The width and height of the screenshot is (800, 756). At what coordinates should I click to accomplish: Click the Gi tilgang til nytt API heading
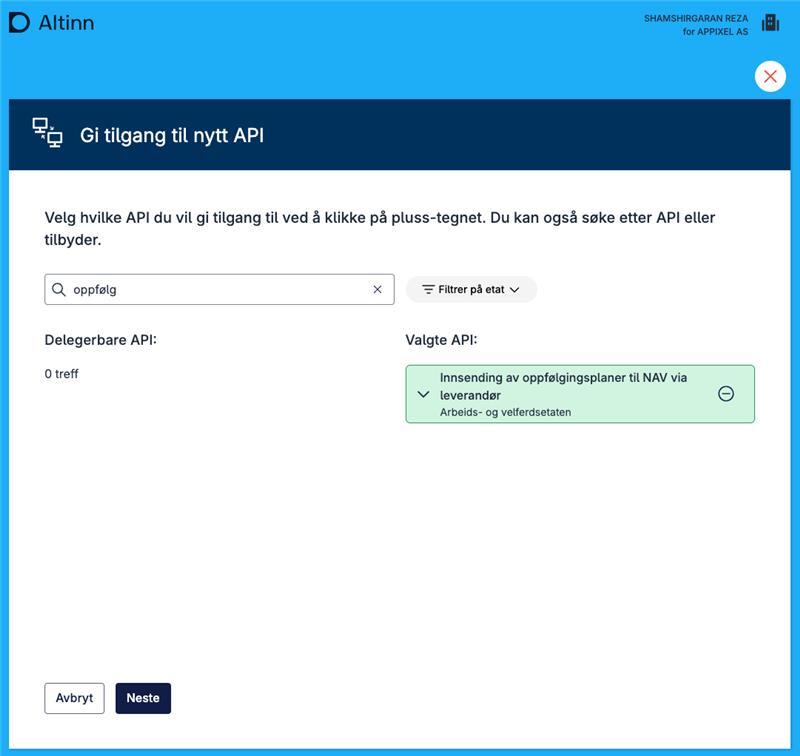(172, 135)
